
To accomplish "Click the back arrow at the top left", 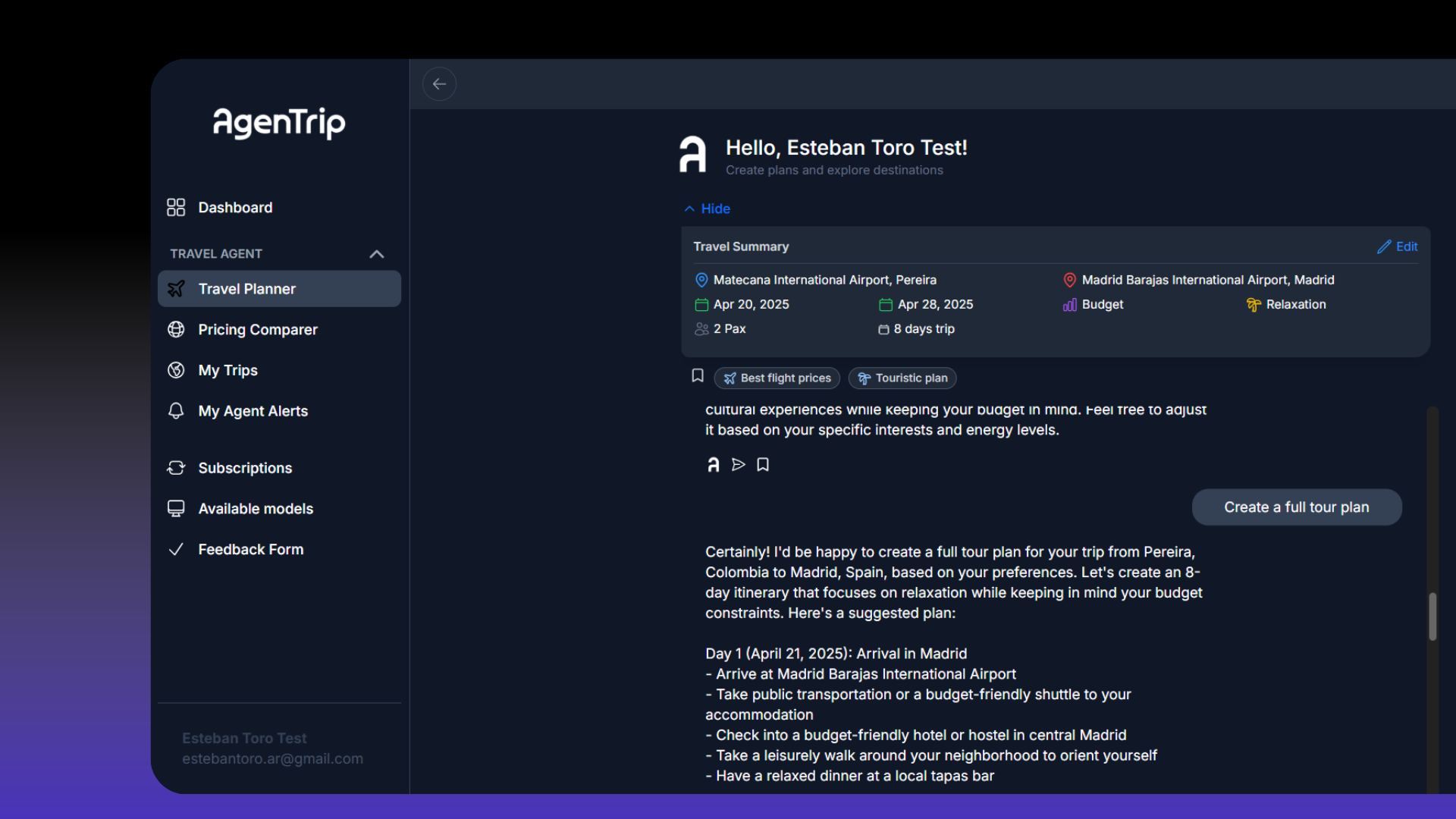I will pyautogui.click(x=439, y=83).
